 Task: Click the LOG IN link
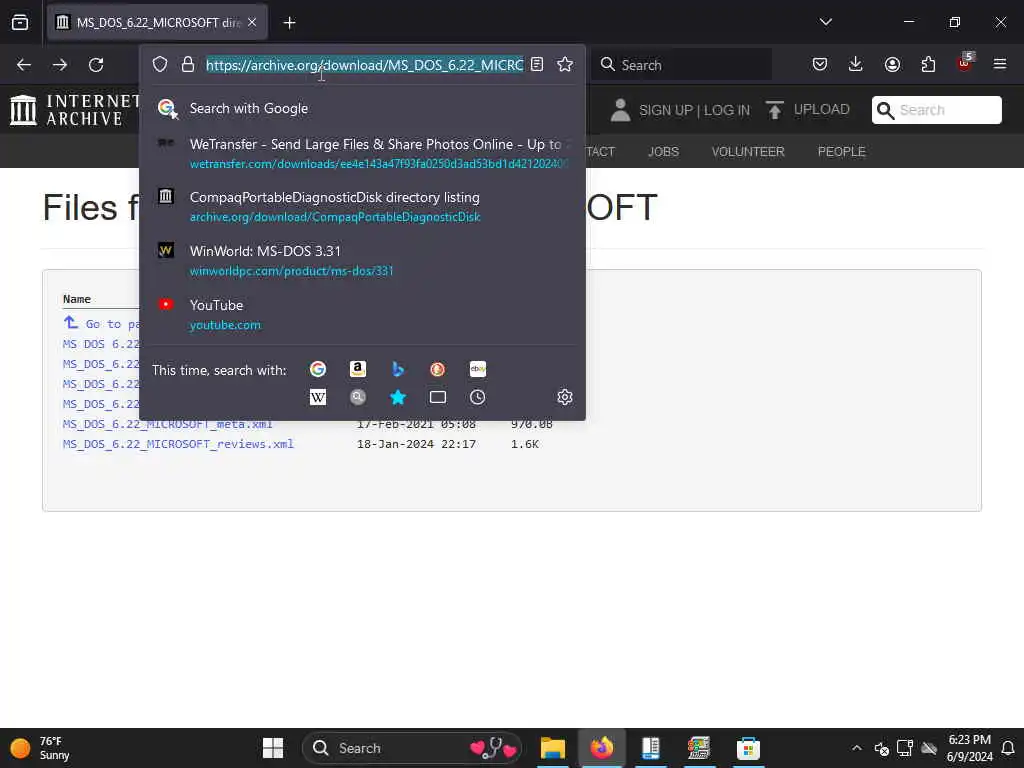(727, 110)
